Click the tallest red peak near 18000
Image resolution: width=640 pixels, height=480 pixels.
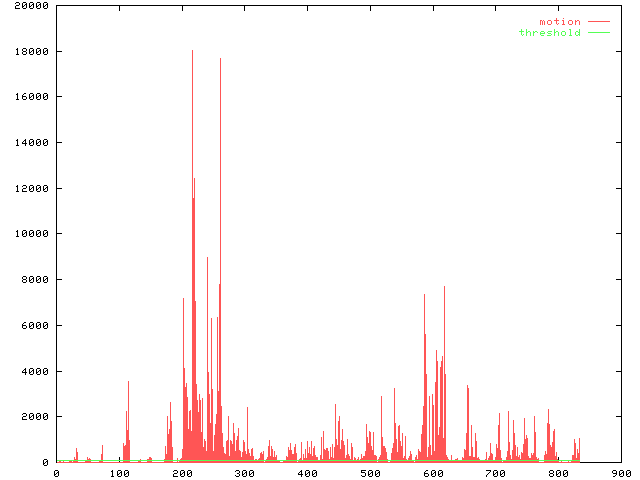point(193,52)
